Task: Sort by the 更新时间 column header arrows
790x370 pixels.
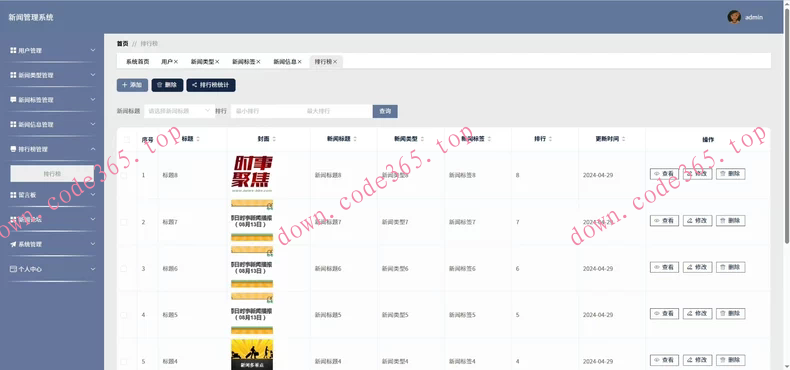Action: 624,139
